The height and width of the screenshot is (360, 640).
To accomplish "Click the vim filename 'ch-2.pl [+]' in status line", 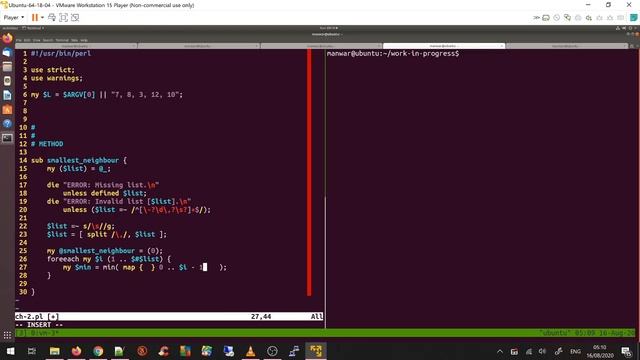I will click(37, 316).
